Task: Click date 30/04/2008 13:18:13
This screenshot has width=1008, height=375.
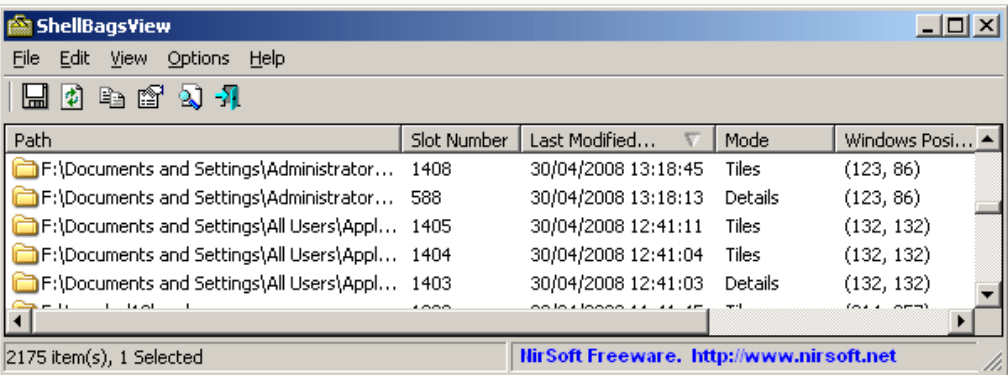Action: click(x=616, y=197)
